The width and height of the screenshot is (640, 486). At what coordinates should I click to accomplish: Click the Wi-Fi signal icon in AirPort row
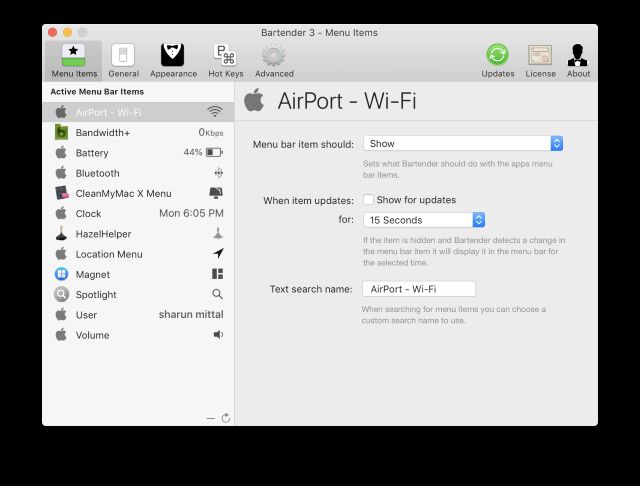point(215,112)
